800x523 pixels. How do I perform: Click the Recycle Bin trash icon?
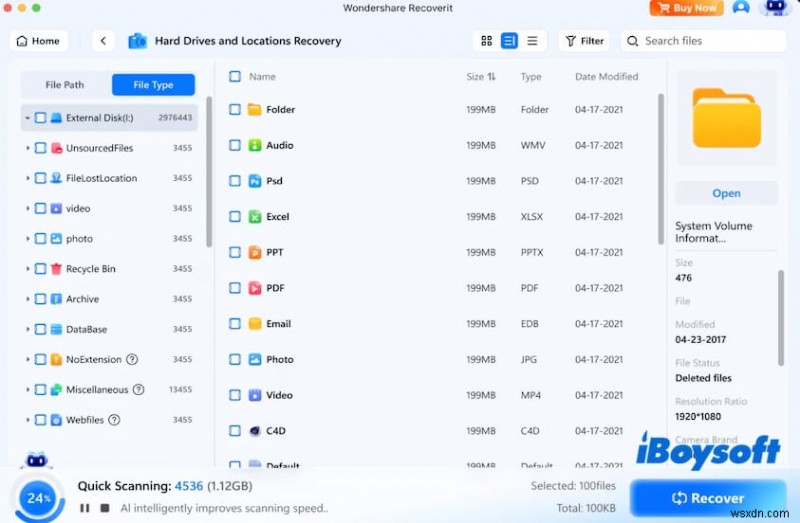point(56,269)
